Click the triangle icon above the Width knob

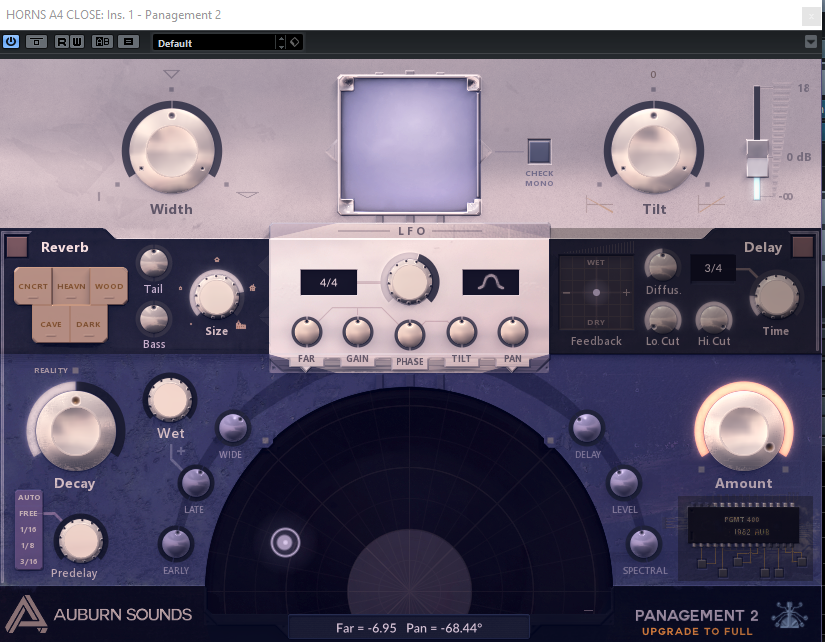172,74
